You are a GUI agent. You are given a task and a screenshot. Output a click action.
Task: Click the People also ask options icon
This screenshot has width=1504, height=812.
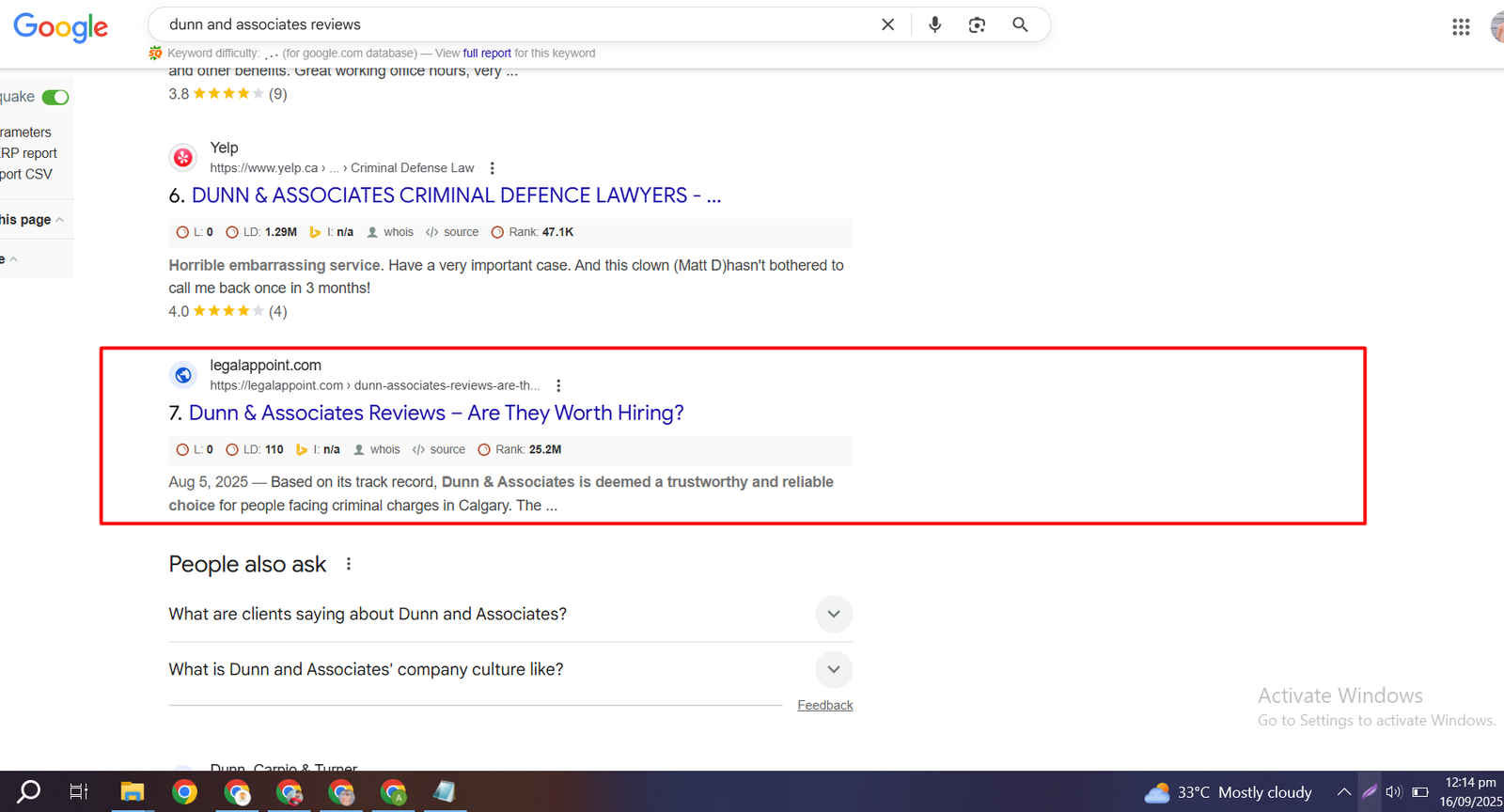[349, 564]
